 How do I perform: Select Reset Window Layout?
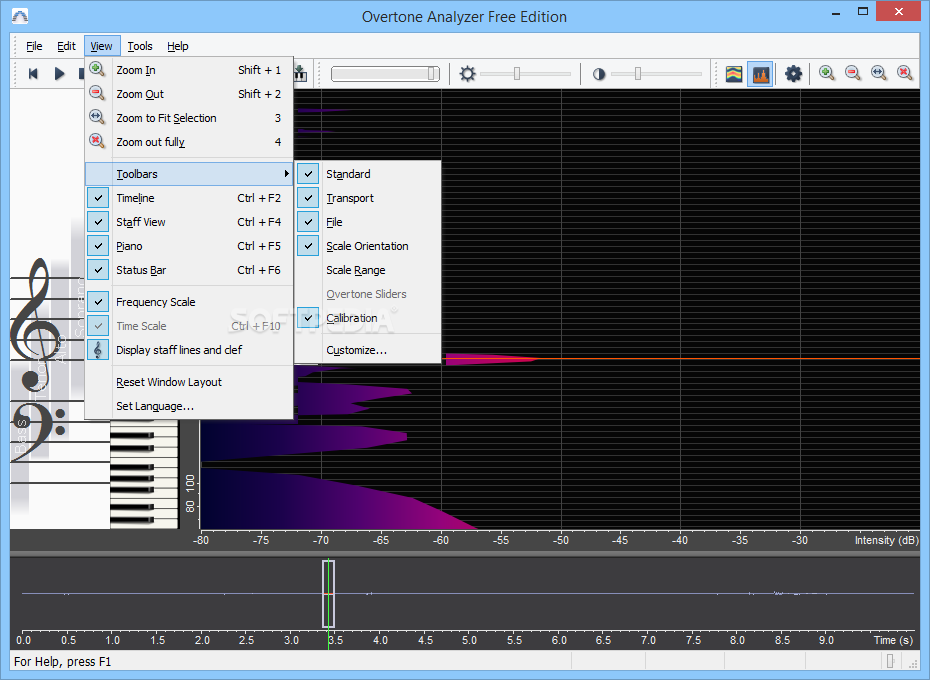click(x=189, y=382)
